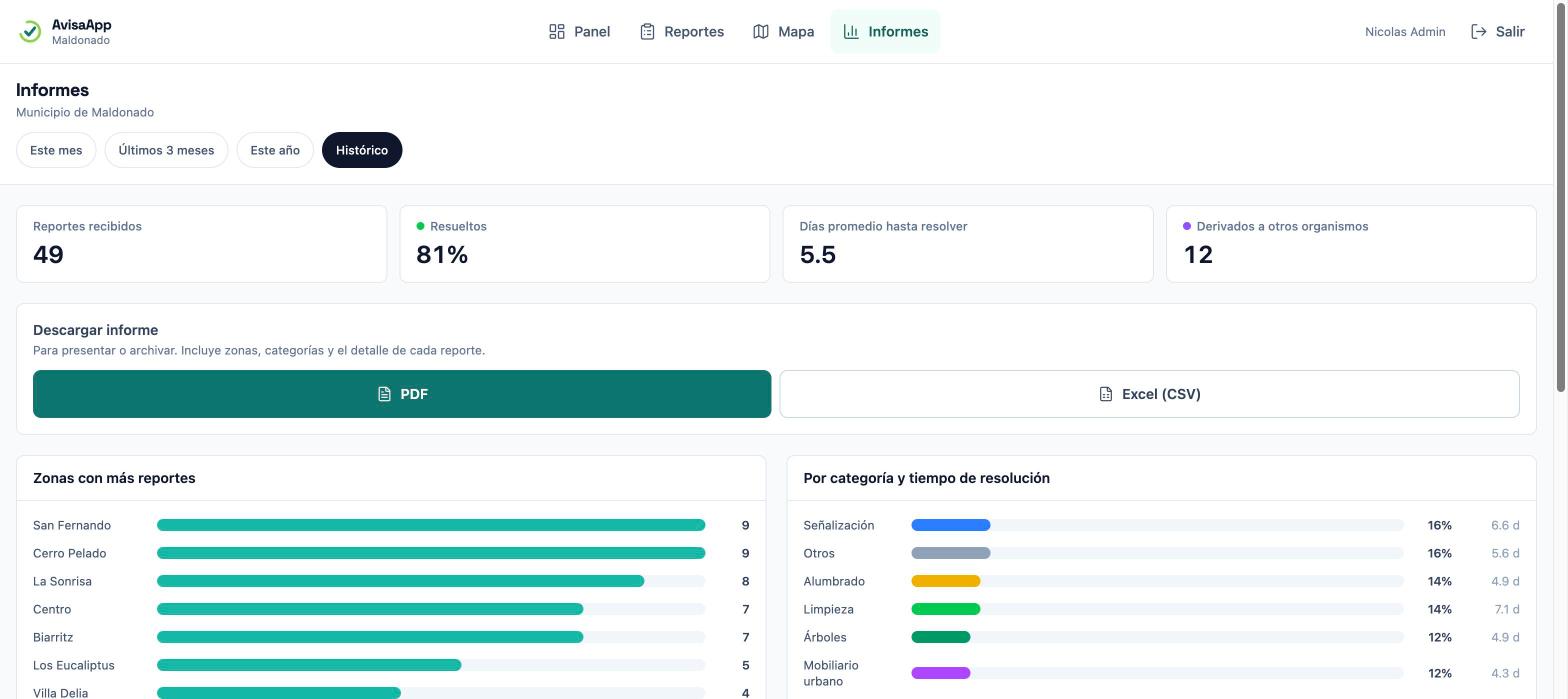Click the Derivados count 12

click(x=1198, y=255)
